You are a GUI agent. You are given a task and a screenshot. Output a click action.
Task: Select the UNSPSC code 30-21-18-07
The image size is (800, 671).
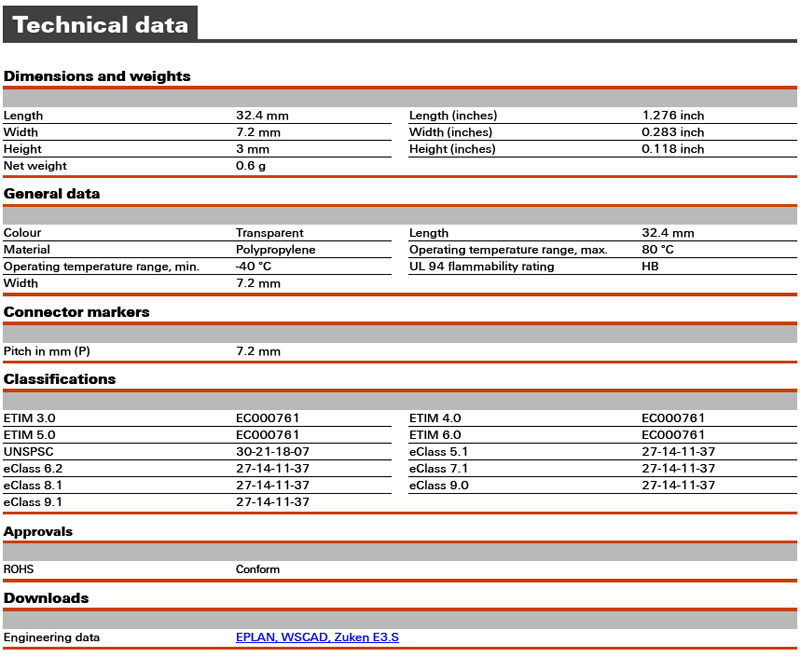click(272, 452)
